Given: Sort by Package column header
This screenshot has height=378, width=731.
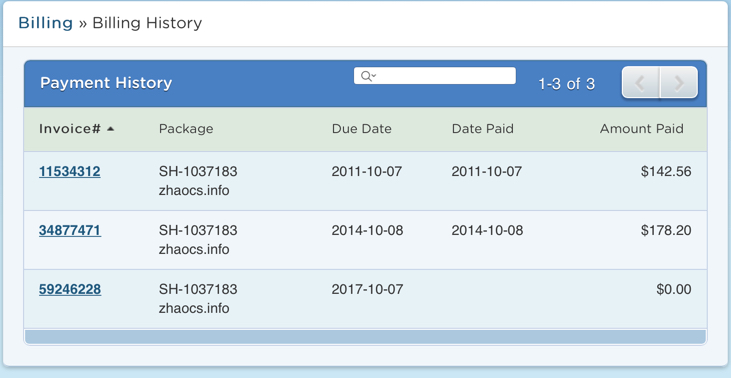Looking at the screenshot, I should point(186,129).
